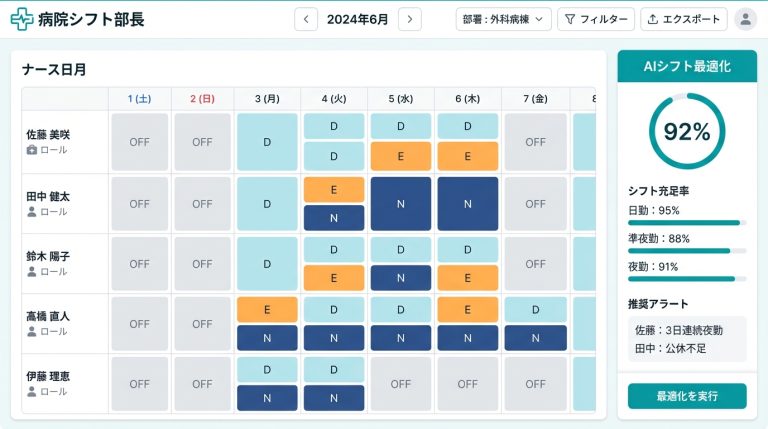The image size is (768, 429).
Task: Open the 佐藤：3日連続夜勤 alert
Action: (x=679, y=330)
